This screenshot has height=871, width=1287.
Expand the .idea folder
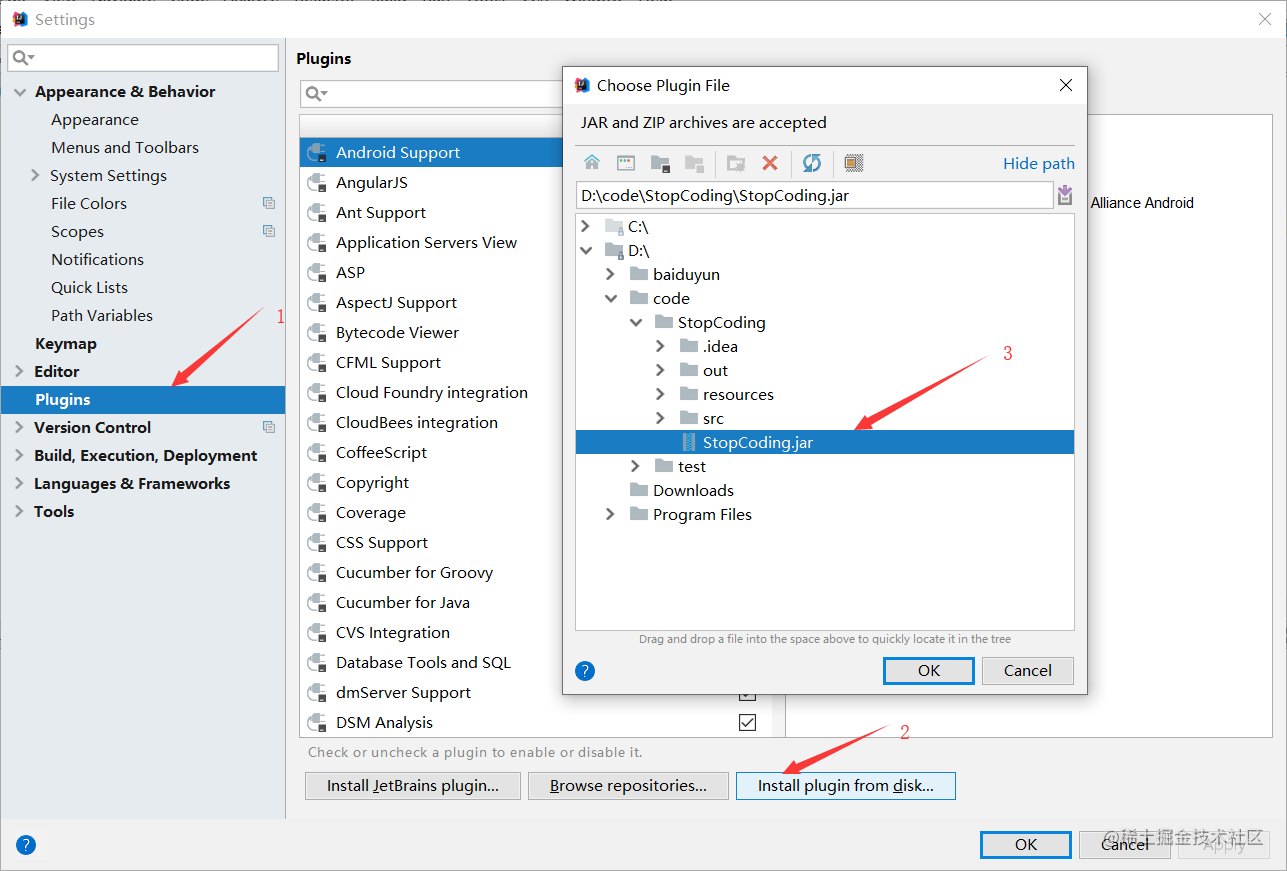660,346
